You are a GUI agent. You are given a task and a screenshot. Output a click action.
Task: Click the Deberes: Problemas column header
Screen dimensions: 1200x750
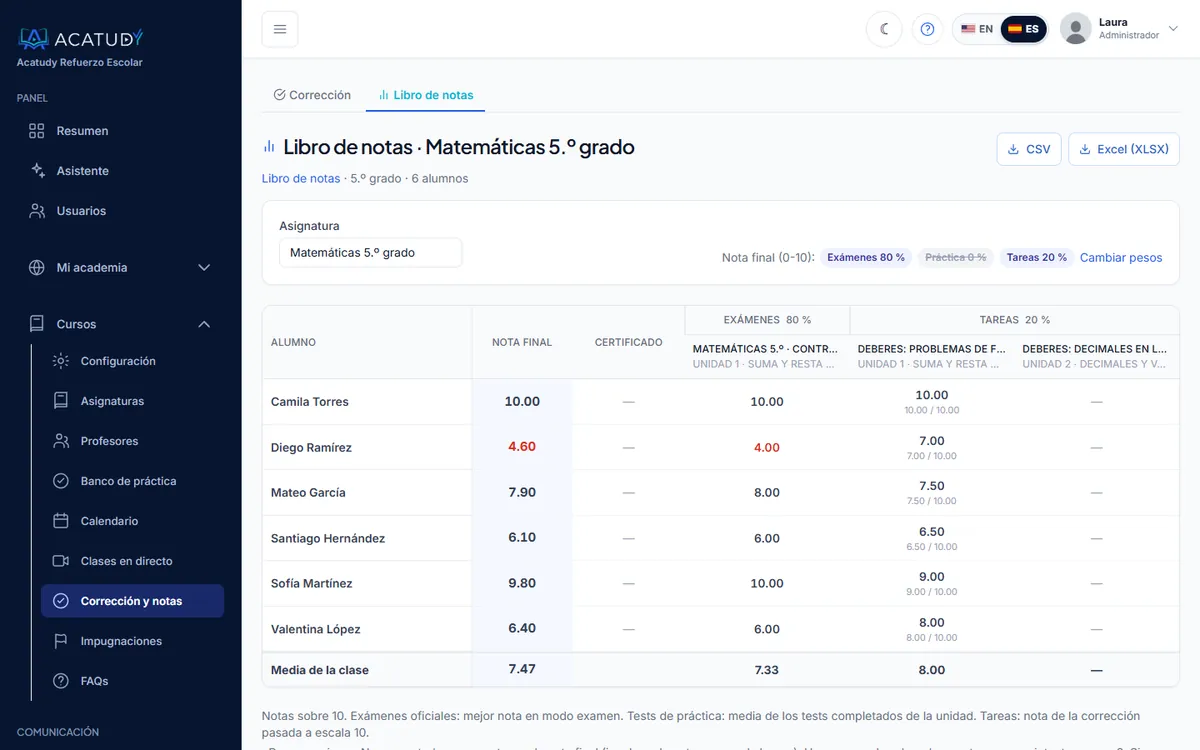point(931,356)
